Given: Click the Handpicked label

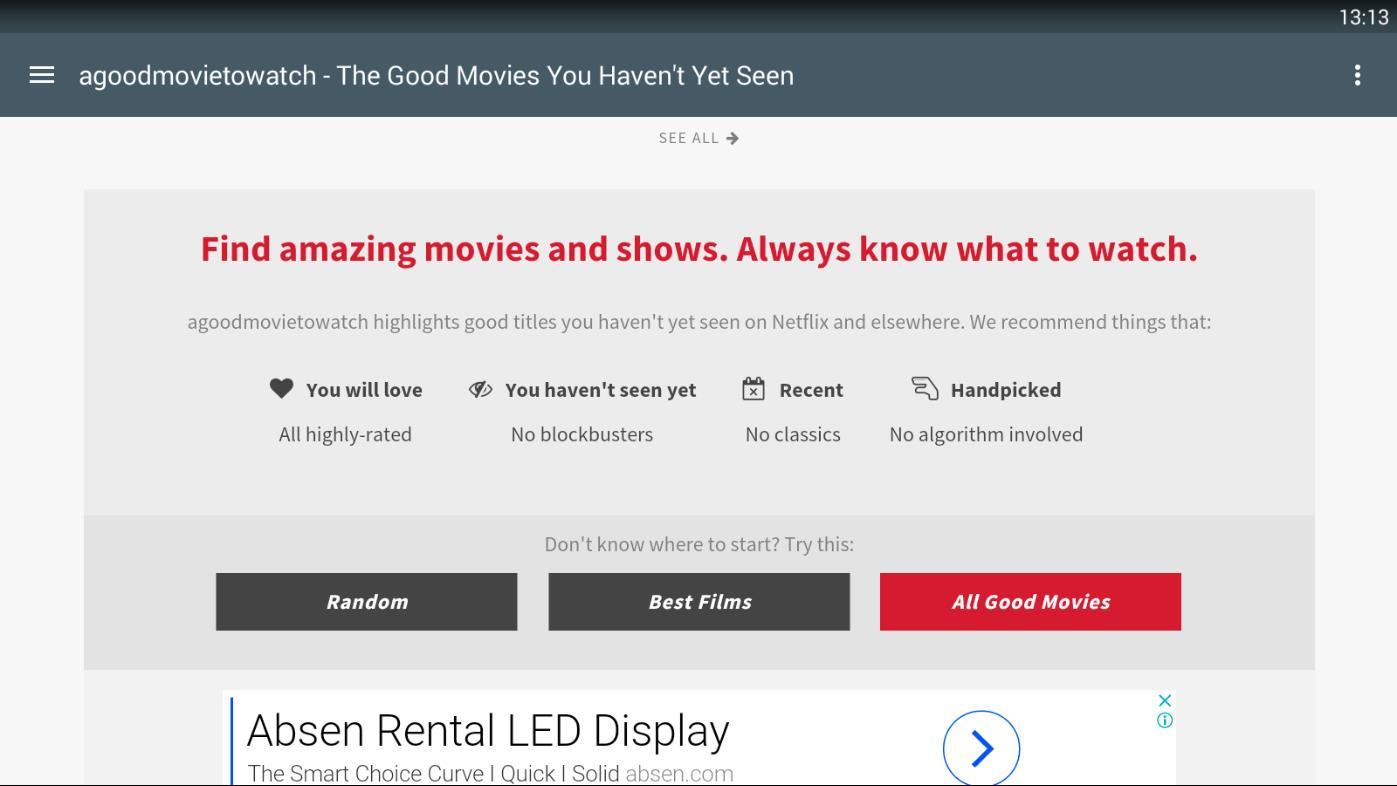Looking at the screenshot, I should [1006, 390].
